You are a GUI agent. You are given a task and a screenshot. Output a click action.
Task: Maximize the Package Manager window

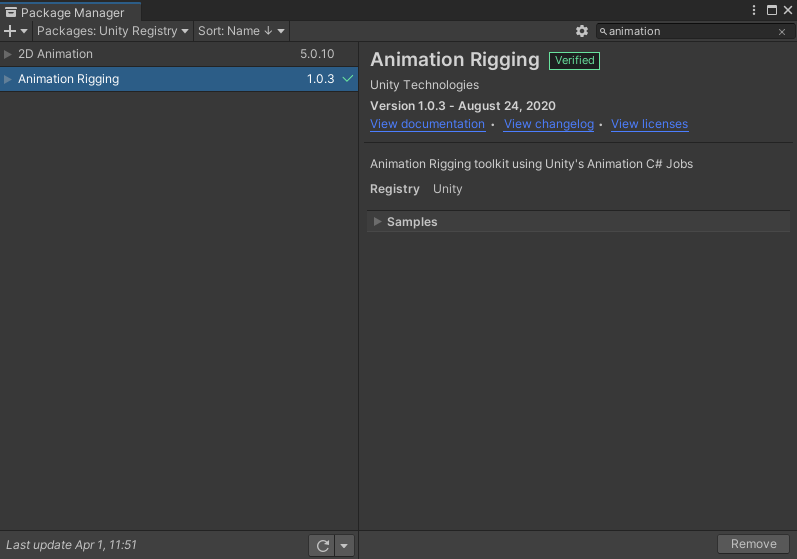click(772, 10)
